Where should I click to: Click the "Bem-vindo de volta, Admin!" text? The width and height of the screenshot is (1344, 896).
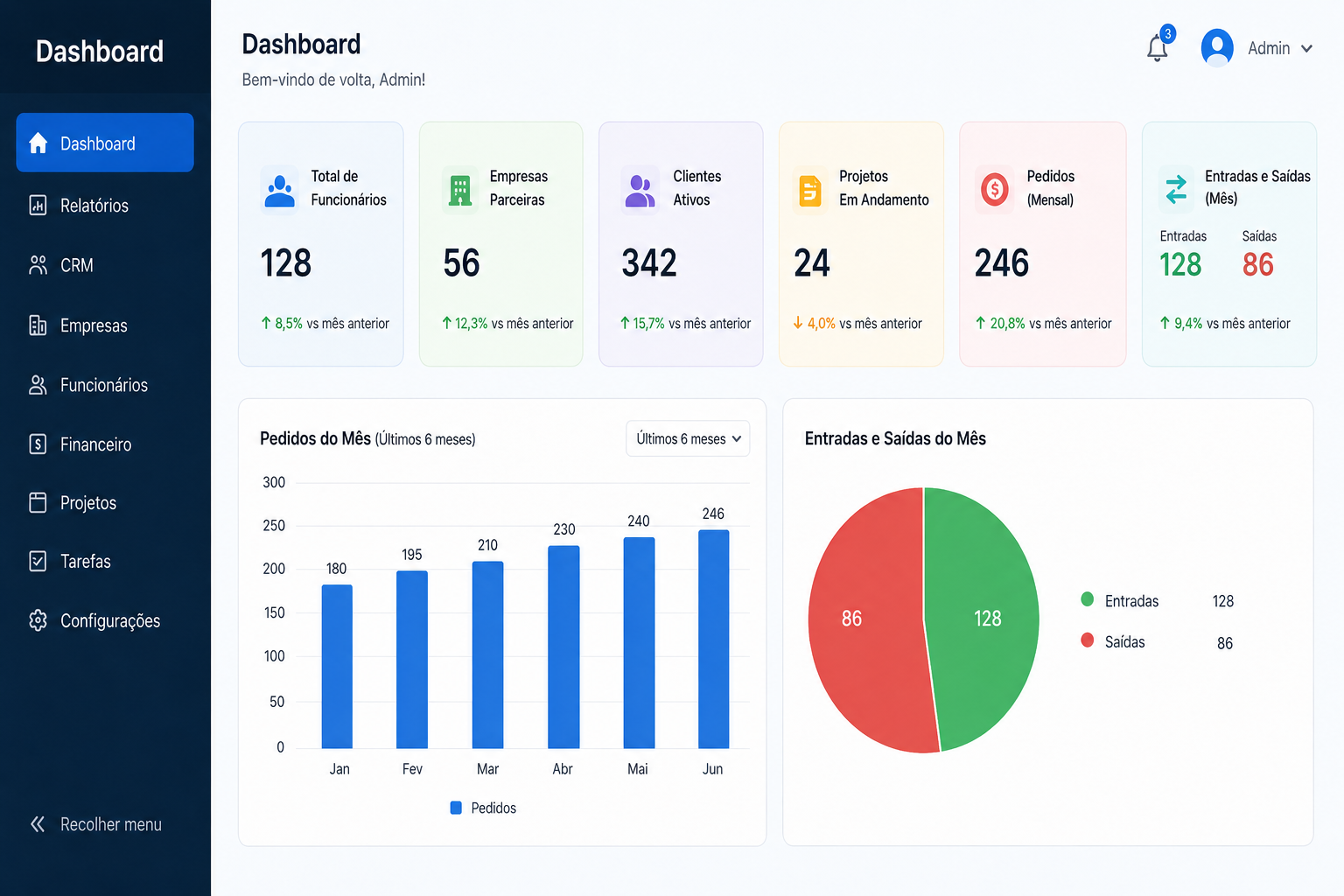click(x=333, y=80)
